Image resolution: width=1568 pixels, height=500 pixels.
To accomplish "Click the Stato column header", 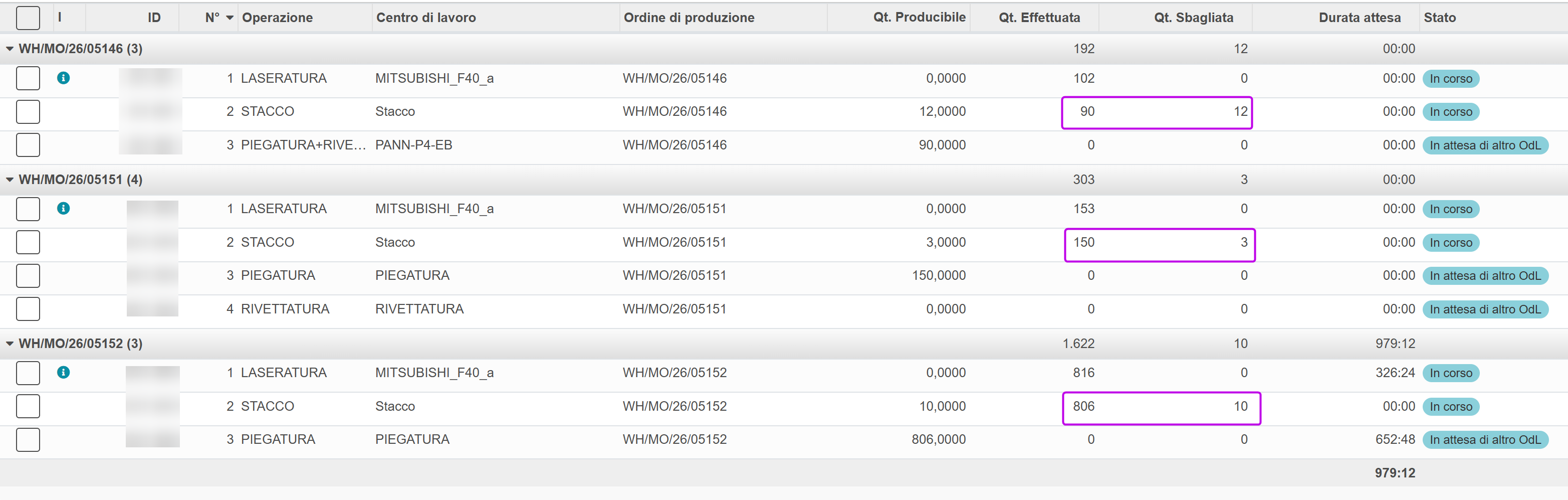I will (1439, 18).
